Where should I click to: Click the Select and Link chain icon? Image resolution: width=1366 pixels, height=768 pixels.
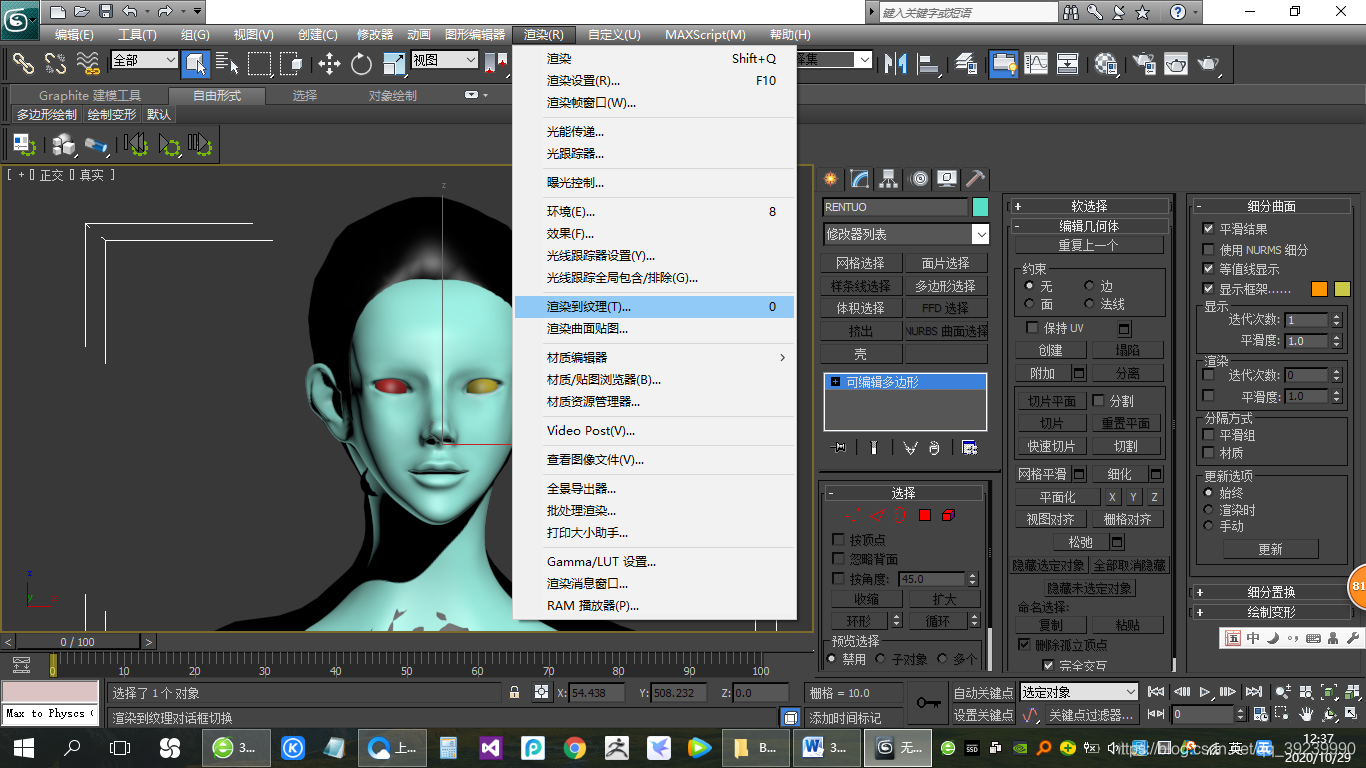coord(23,64)
